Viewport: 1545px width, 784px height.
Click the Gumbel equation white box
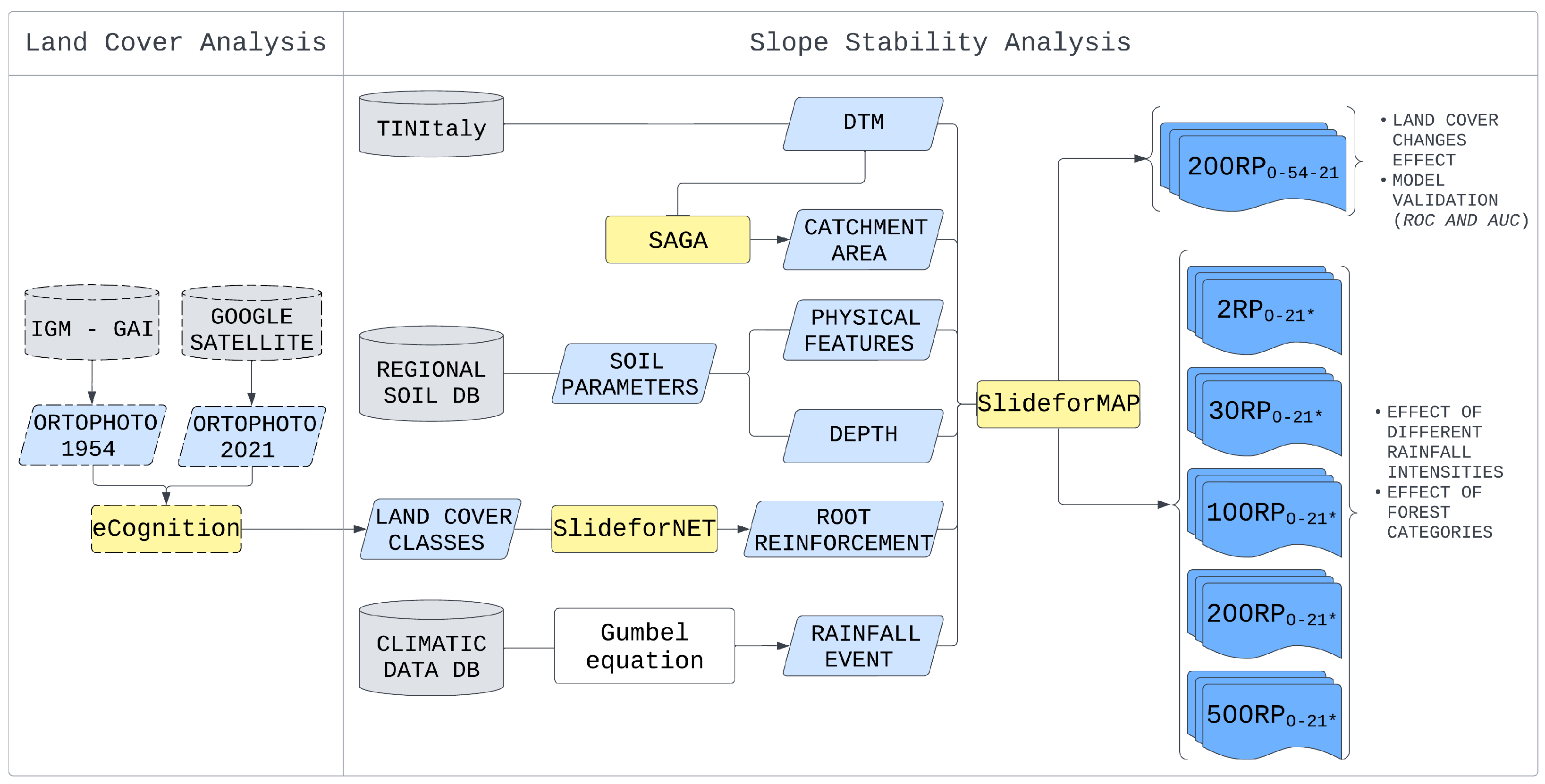coord(644,646)
